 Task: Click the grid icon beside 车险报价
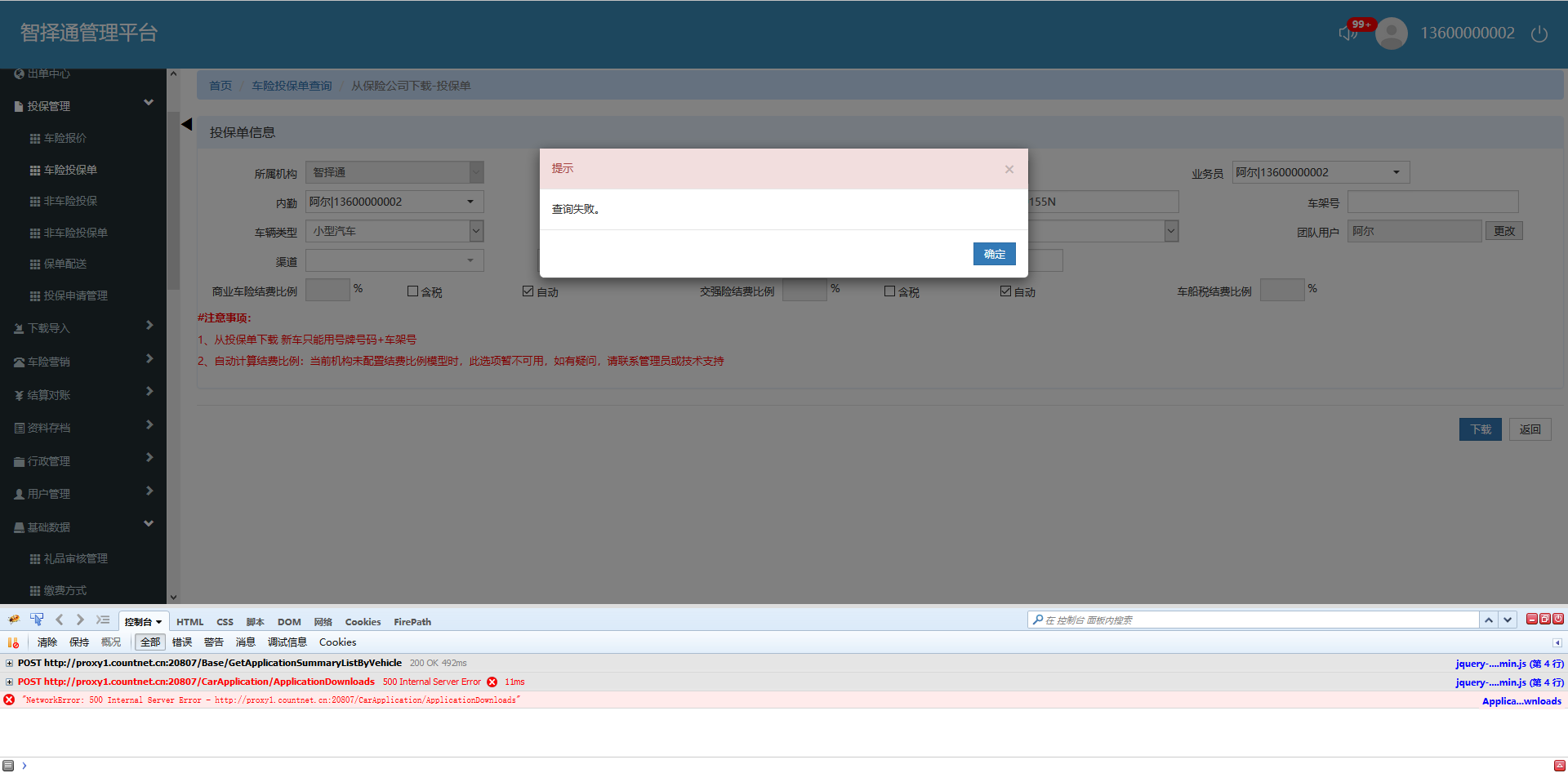(35, 139)
